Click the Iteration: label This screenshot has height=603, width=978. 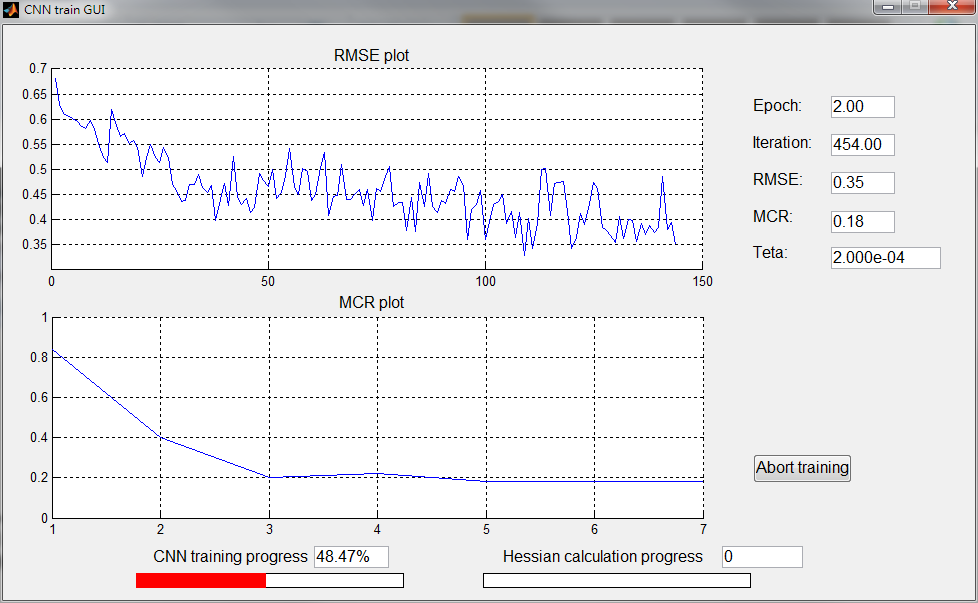pos(782,143)
